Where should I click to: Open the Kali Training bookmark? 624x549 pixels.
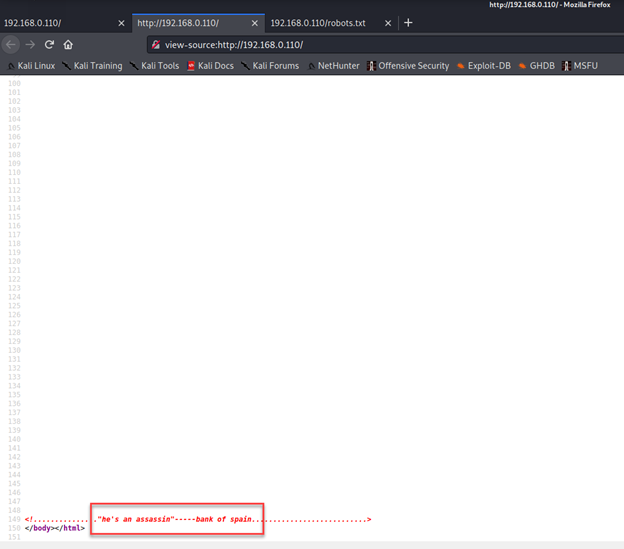click(x=92, y=66)
